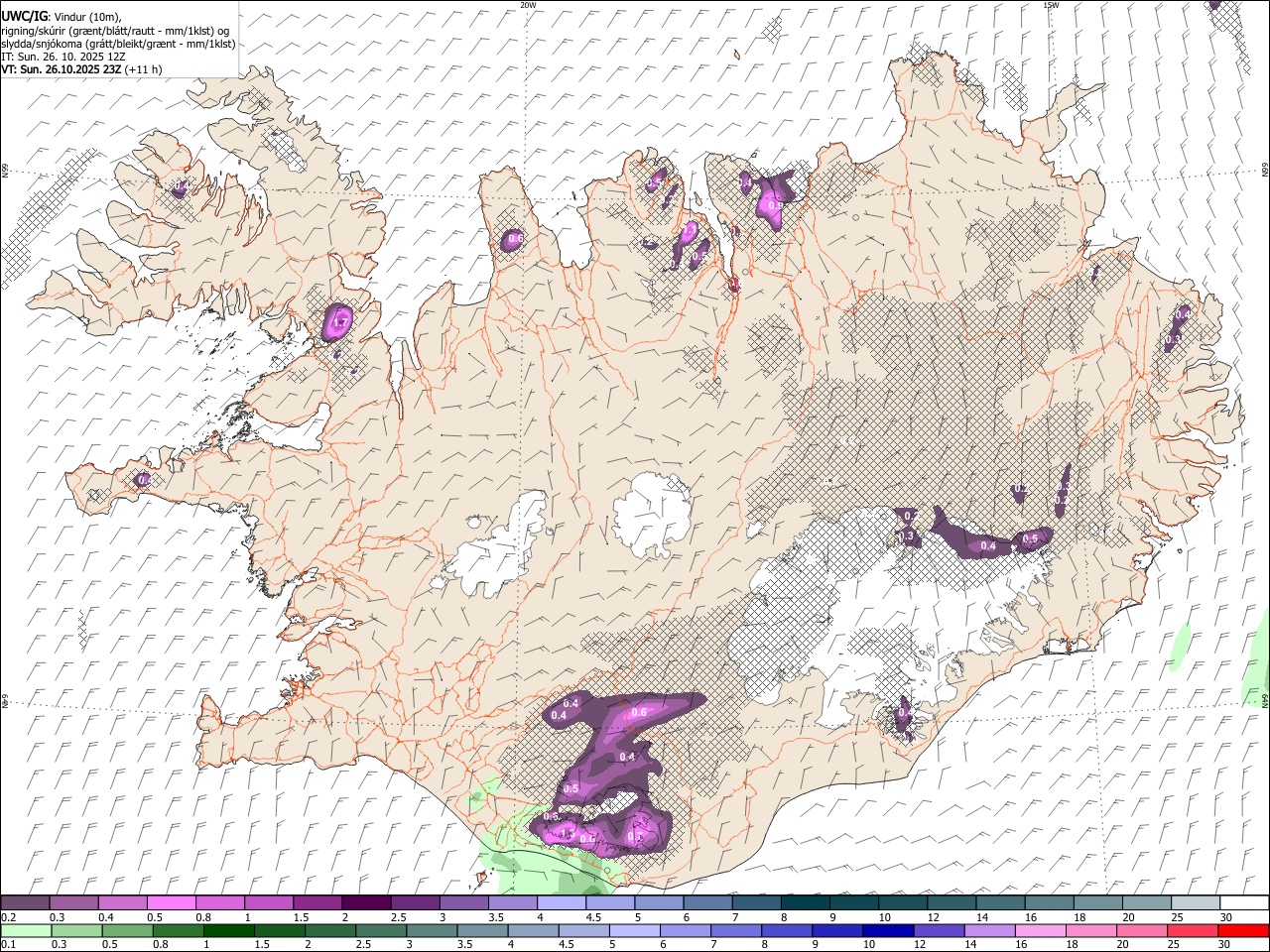Click the '1.3' snowfall value near the south coast
Viewport: 1270px width, 952px height.
[568, 835]
